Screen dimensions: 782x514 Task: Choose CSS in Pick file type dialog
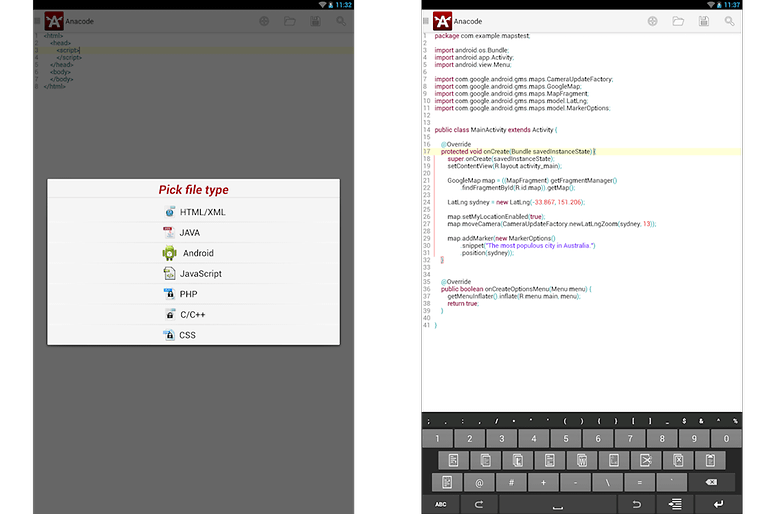(x=194, y=335)
